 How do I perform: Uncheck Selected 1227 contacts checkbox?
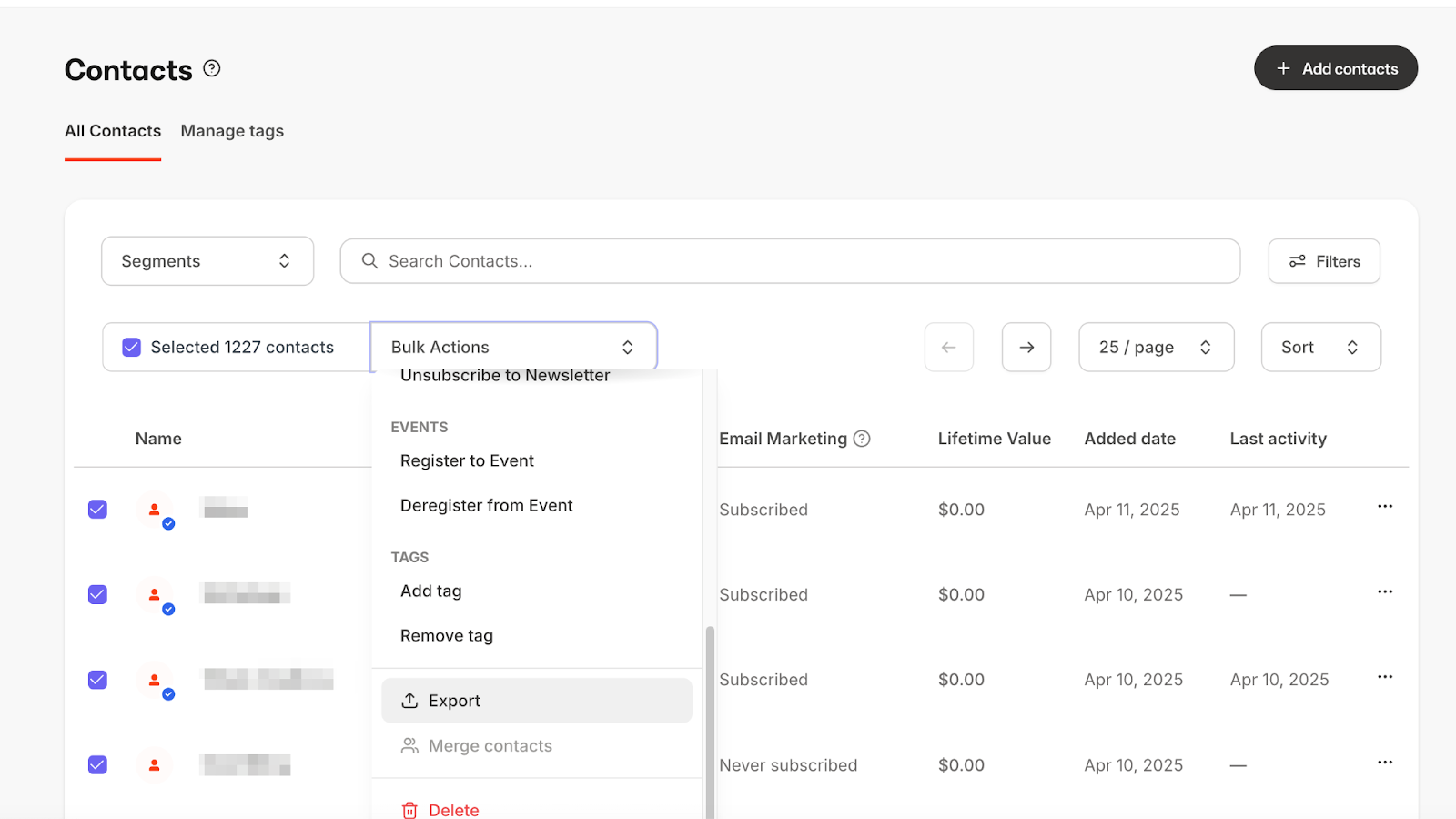(x=132, y=347)
